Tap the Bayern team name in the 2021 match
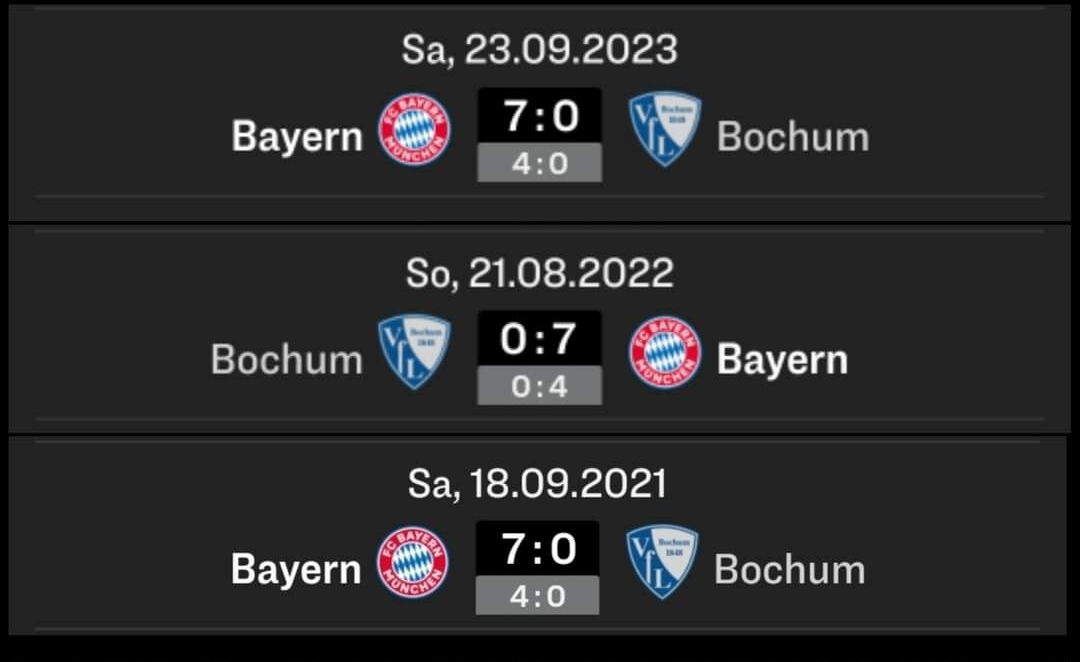The image size is (1080, 662). pos(296,569)
